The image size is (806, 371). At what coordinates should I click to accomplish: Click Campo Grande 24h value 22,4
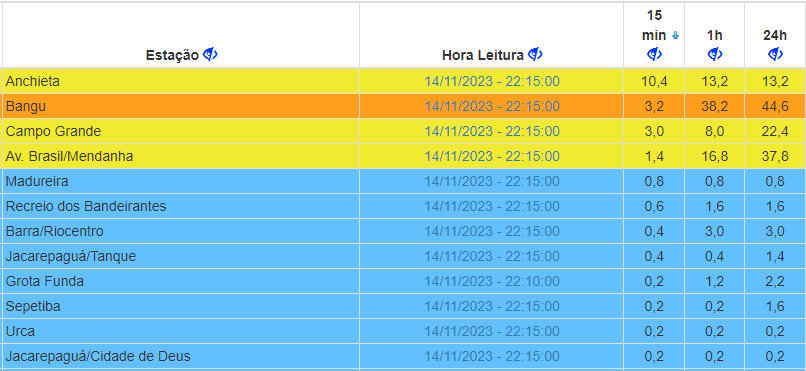coord(775,132)
